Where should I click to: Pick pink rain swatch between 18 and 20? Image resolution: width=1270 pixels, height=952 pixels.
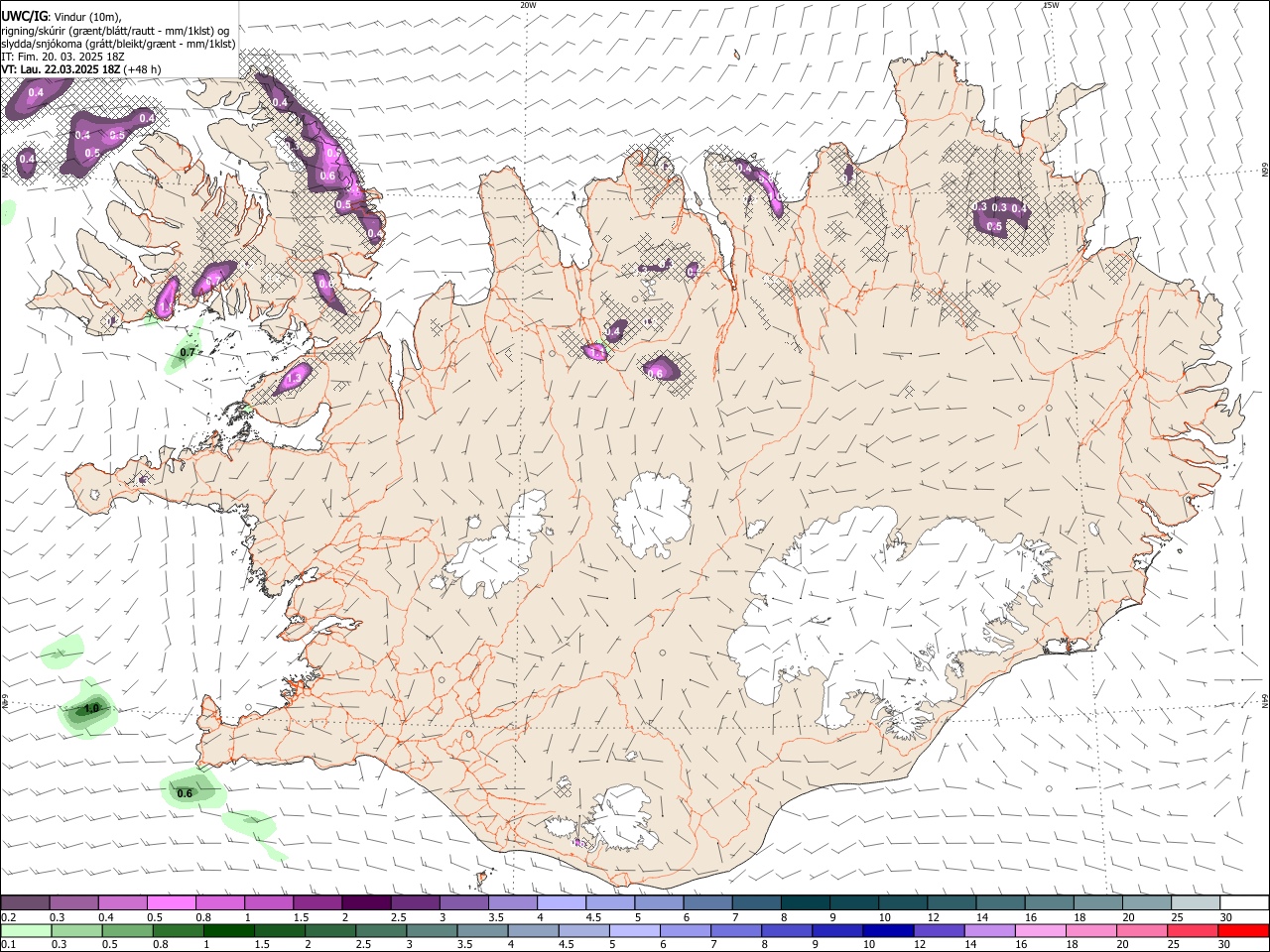point(1090,930)
